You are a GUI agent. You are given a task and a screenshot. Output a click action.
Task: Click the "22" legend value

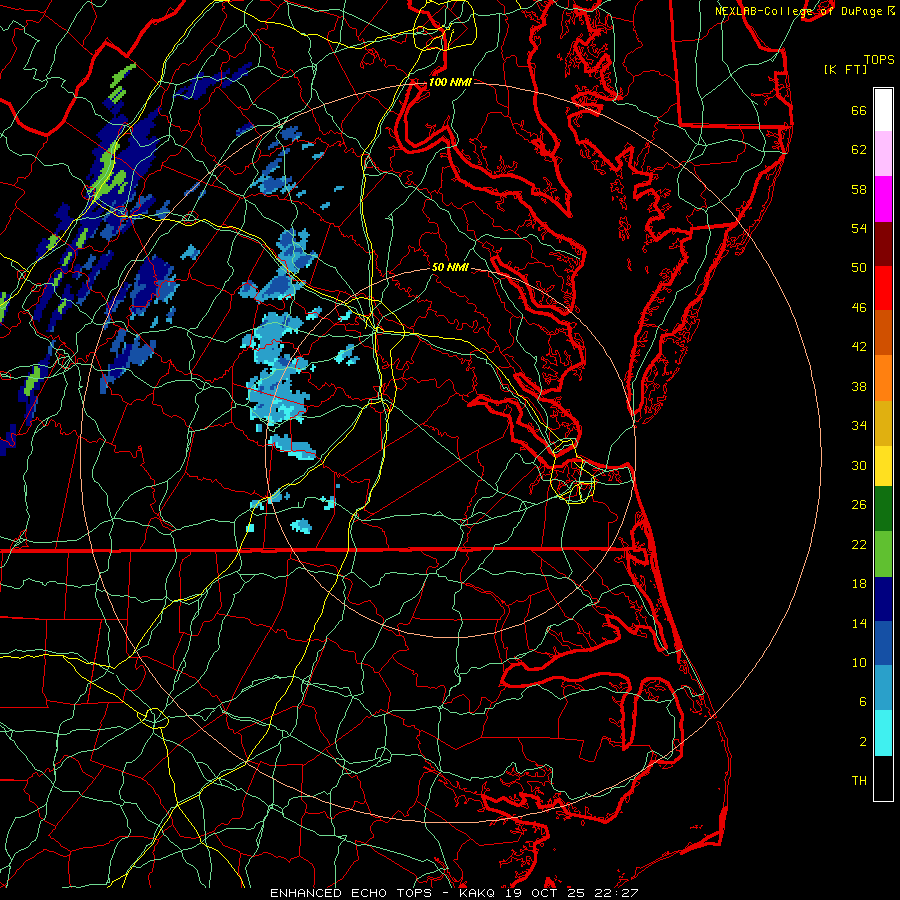(x=859, y=544)
